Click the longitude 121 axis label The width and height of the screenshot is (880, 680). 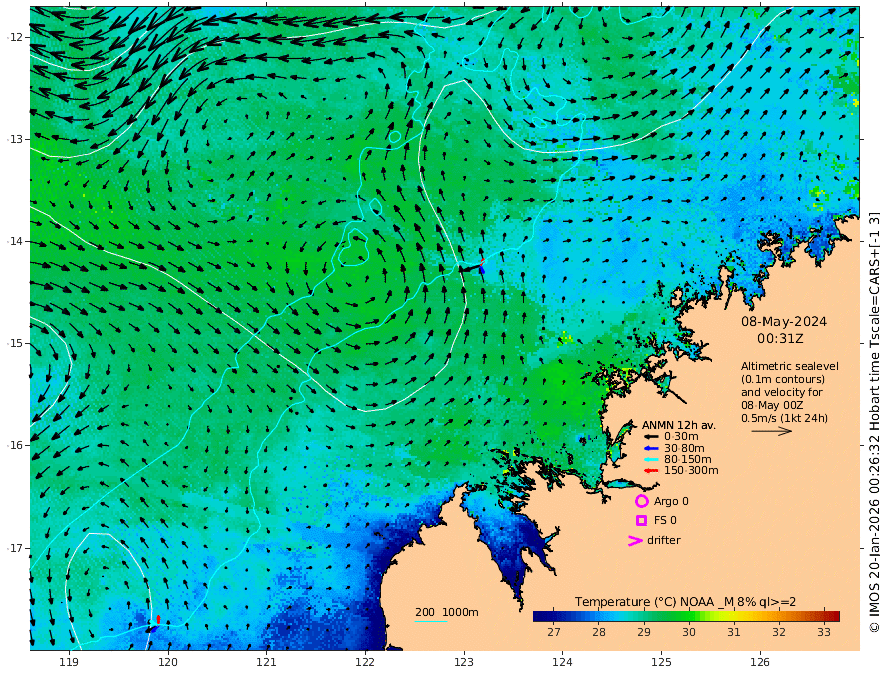[x=266, y=663]
